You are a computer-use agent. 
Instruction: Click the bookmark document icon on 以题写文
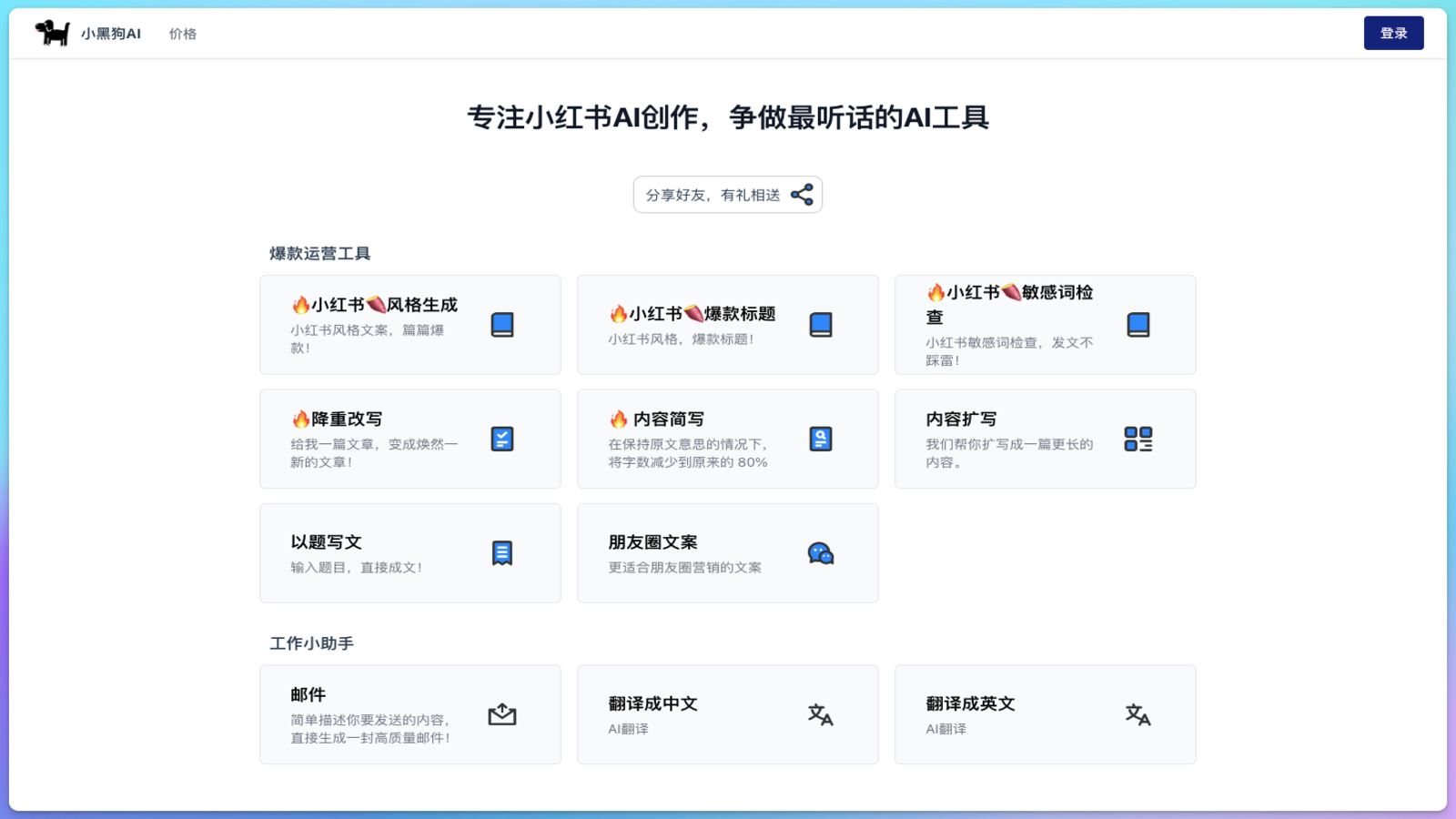[502, 553]
